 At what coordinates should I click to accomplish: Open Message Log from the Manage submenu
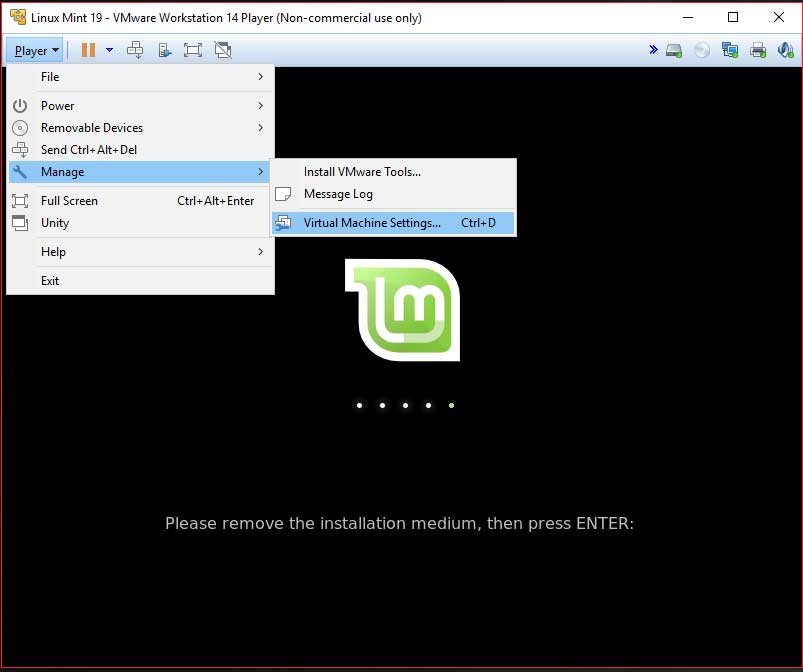click(393, 194)
